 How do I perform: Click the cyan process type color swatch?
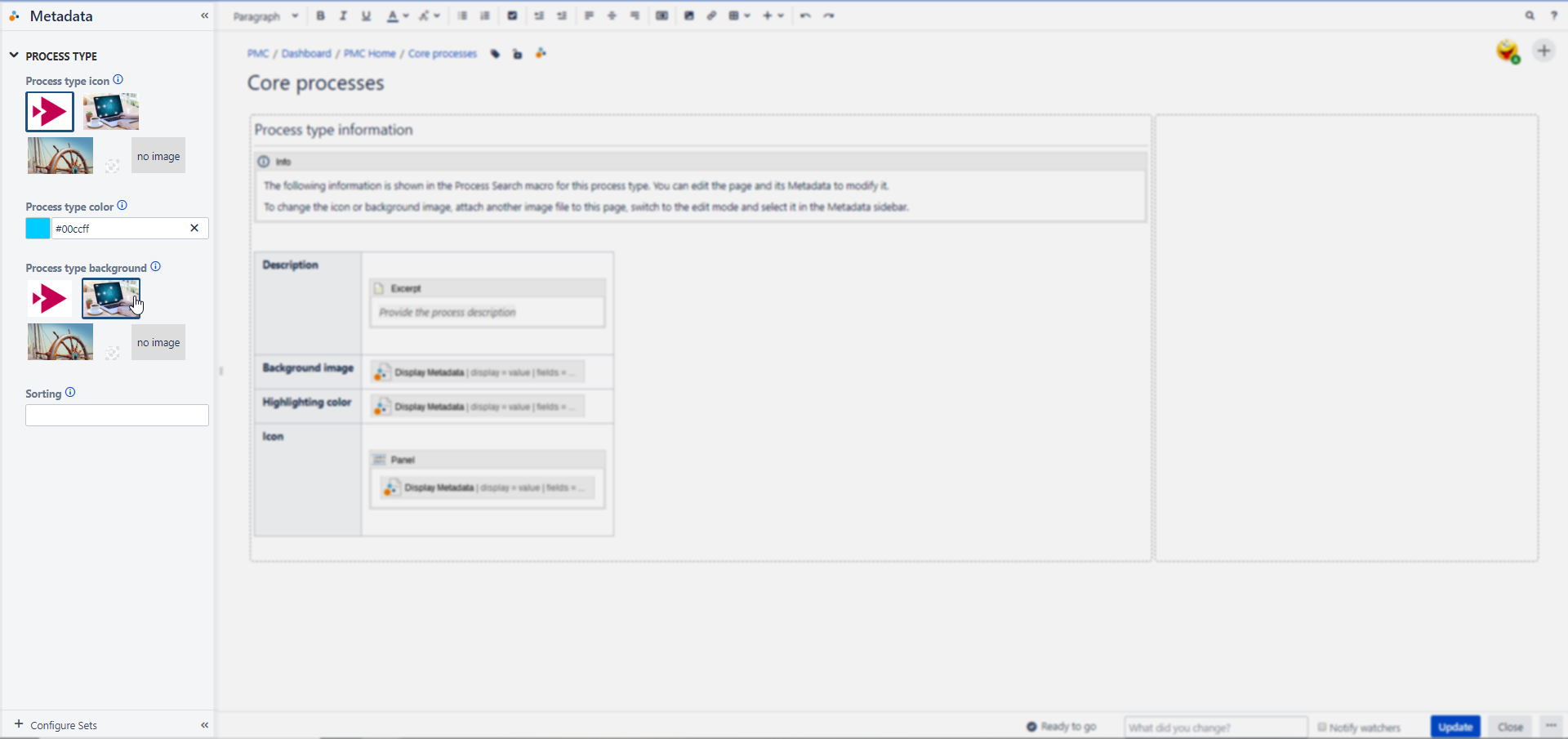tap(37, 228)
